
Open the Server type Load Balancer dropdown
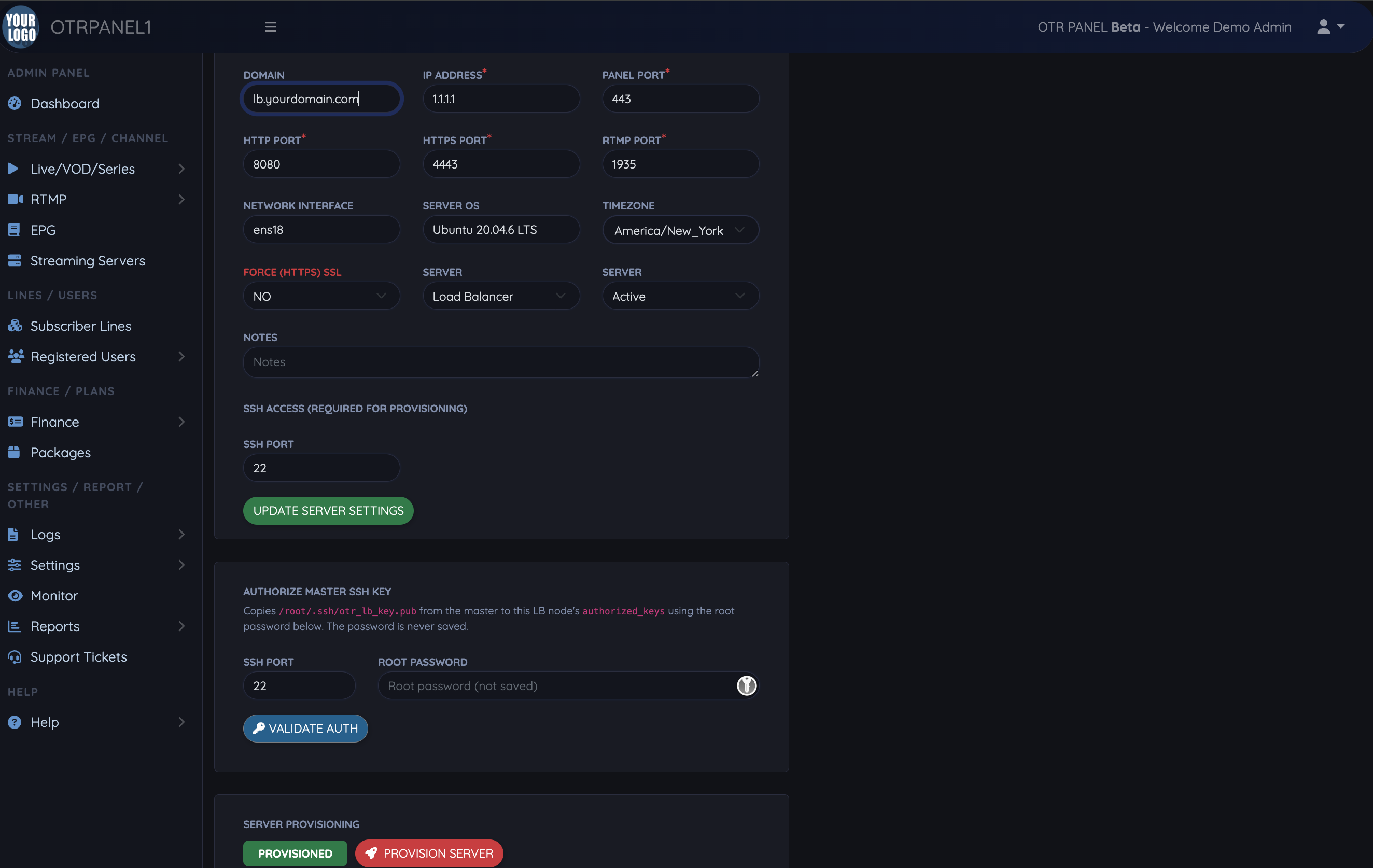pyautogui.click(x=501, y=296)
